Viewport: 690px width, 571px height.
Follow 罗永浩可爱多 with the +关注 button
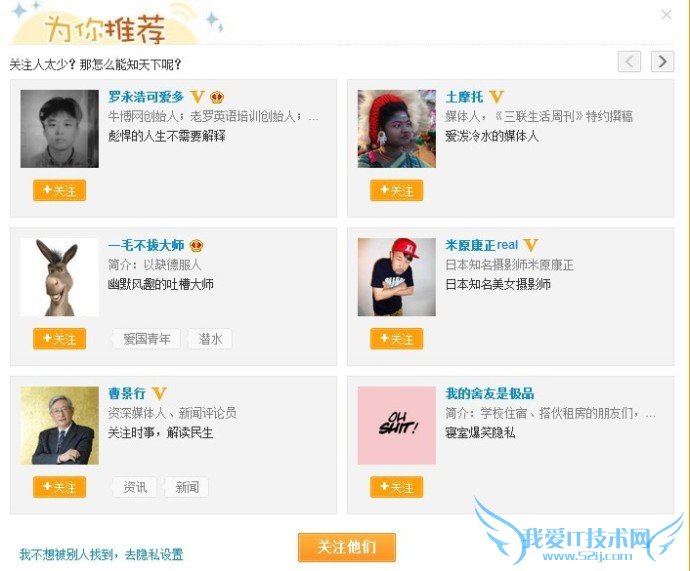(59, 190)
